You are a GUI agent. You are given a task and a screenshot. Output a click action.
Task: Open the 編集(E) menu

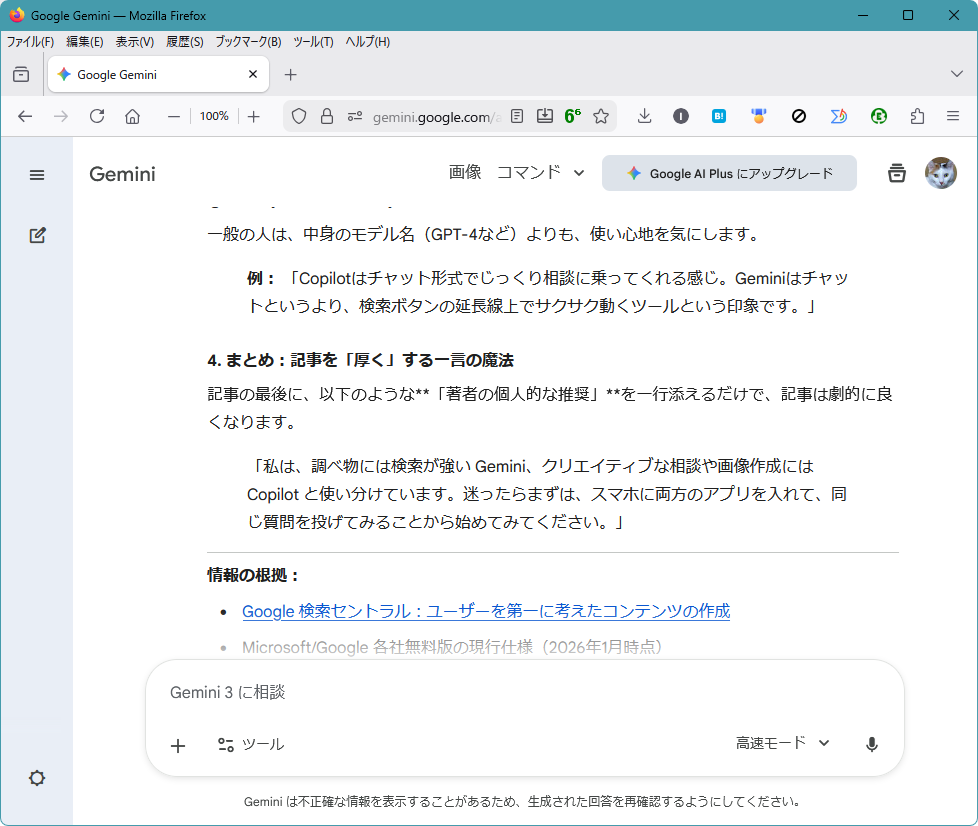(84, 42)
